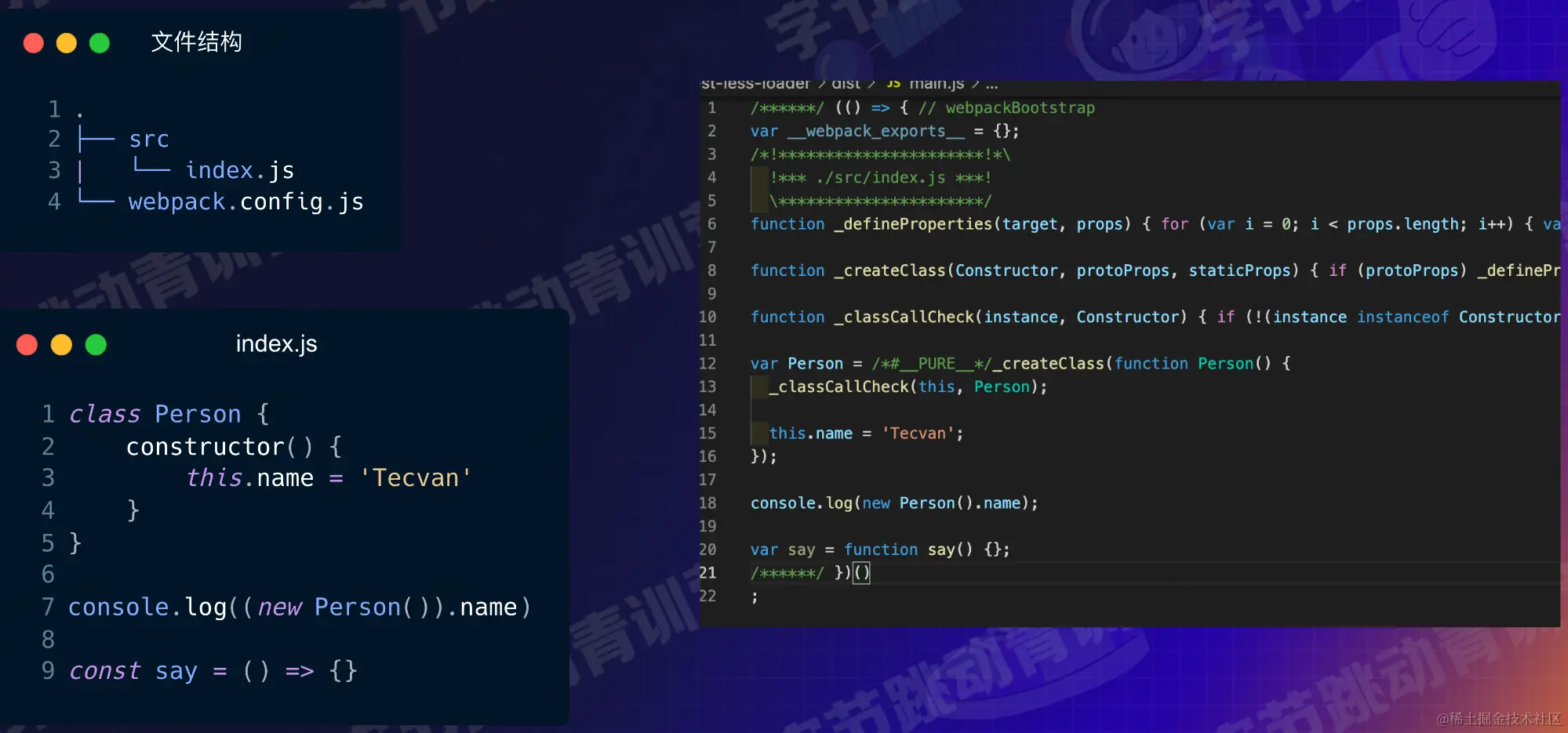Viewport: 1568px width, 733px height.
Task: Click 'var say = function say() {};' line
Action: (x=880, y=550)
